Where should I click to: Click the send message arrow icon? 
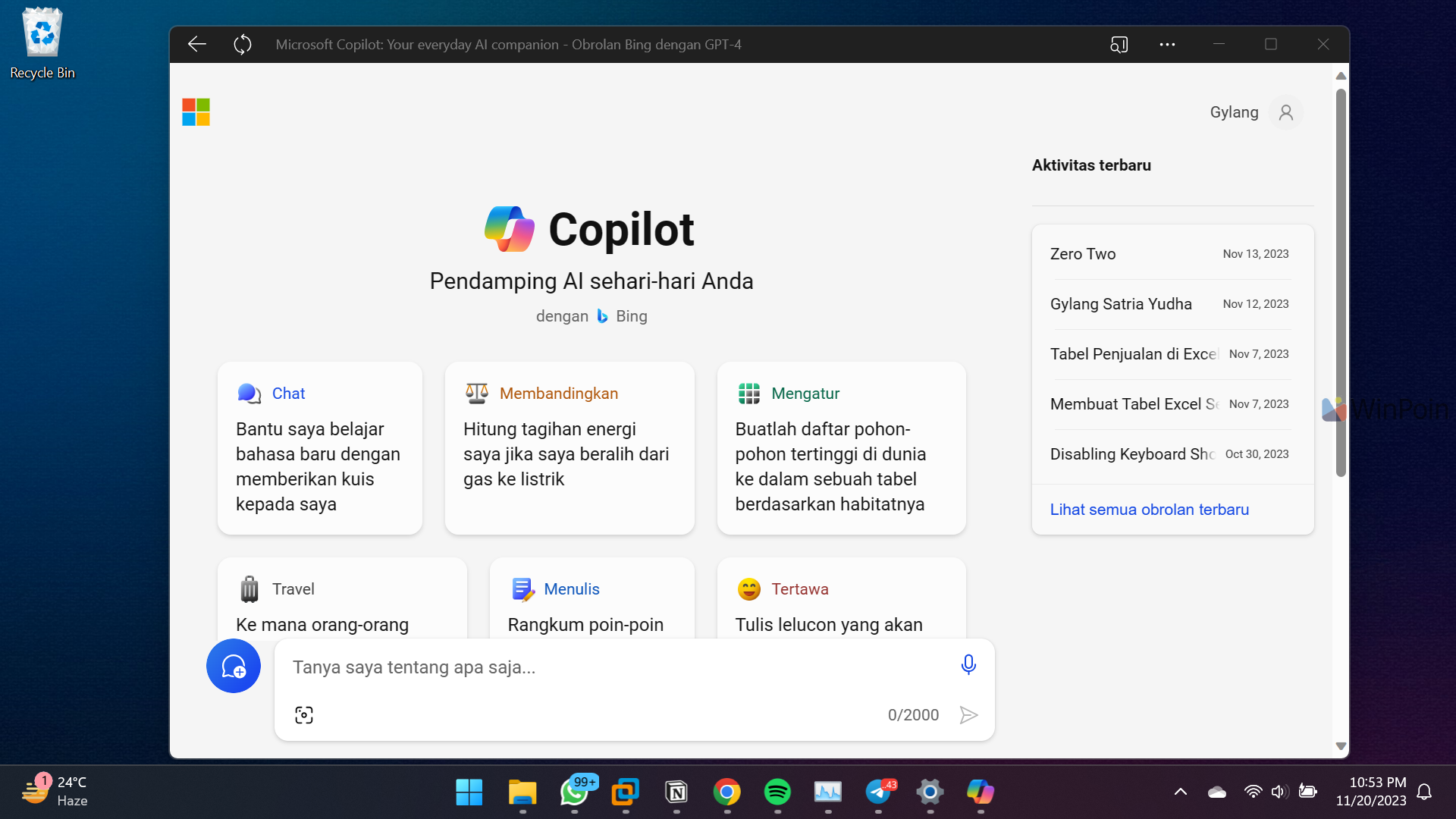(x=968, y=714)
